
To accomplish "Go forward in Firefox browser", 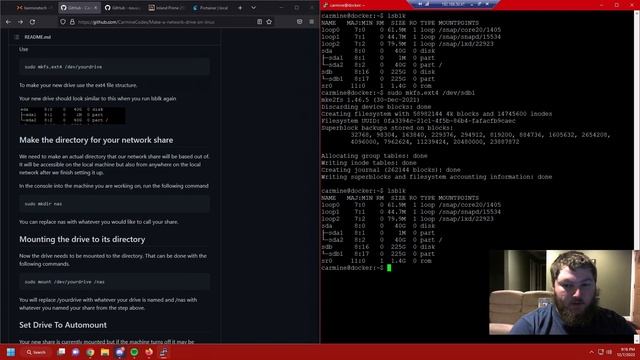I will (20, 22).
